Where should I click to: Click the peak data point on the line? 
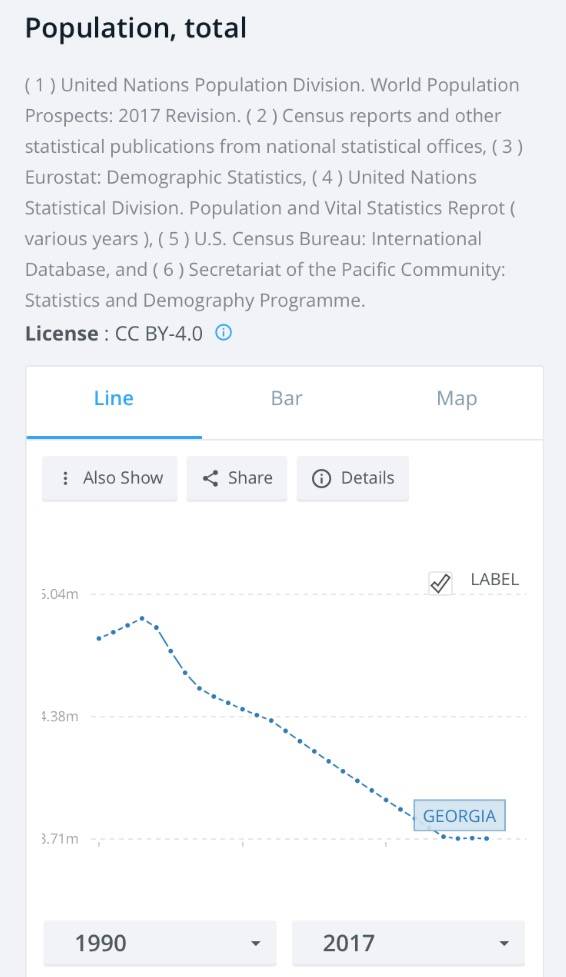tap(142, 618)
